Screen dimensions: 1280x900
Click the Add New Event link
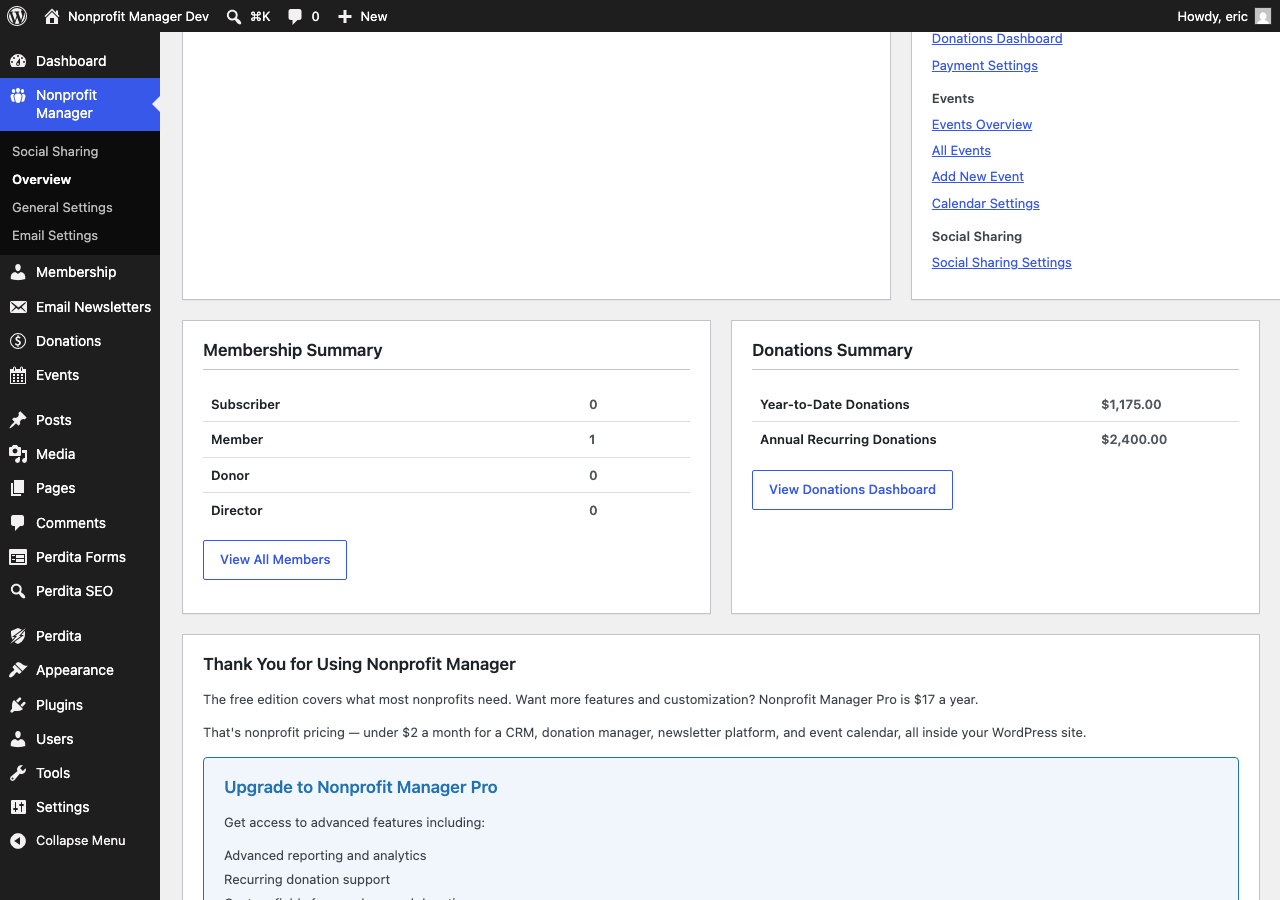[978, 176]
